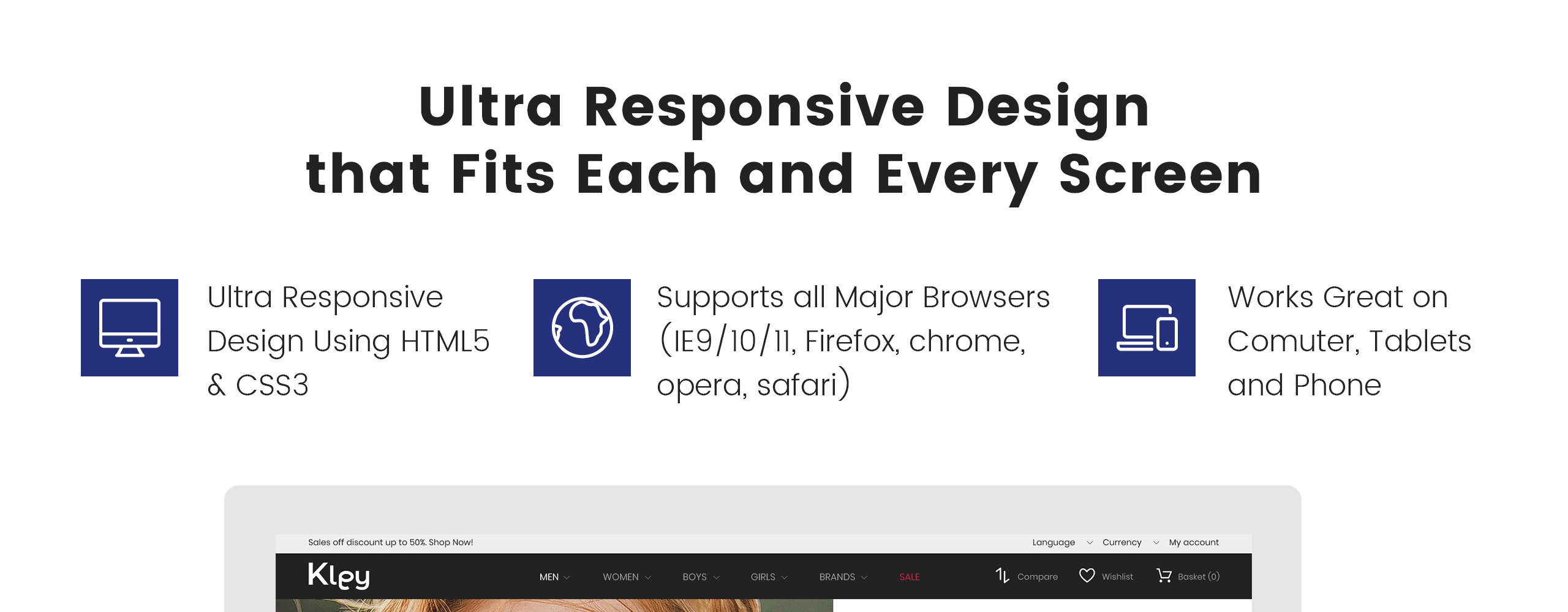The height and width of the screenshot is (612, 1568).
Task: Go to the SALE menu item
Action: pos(910,577)
